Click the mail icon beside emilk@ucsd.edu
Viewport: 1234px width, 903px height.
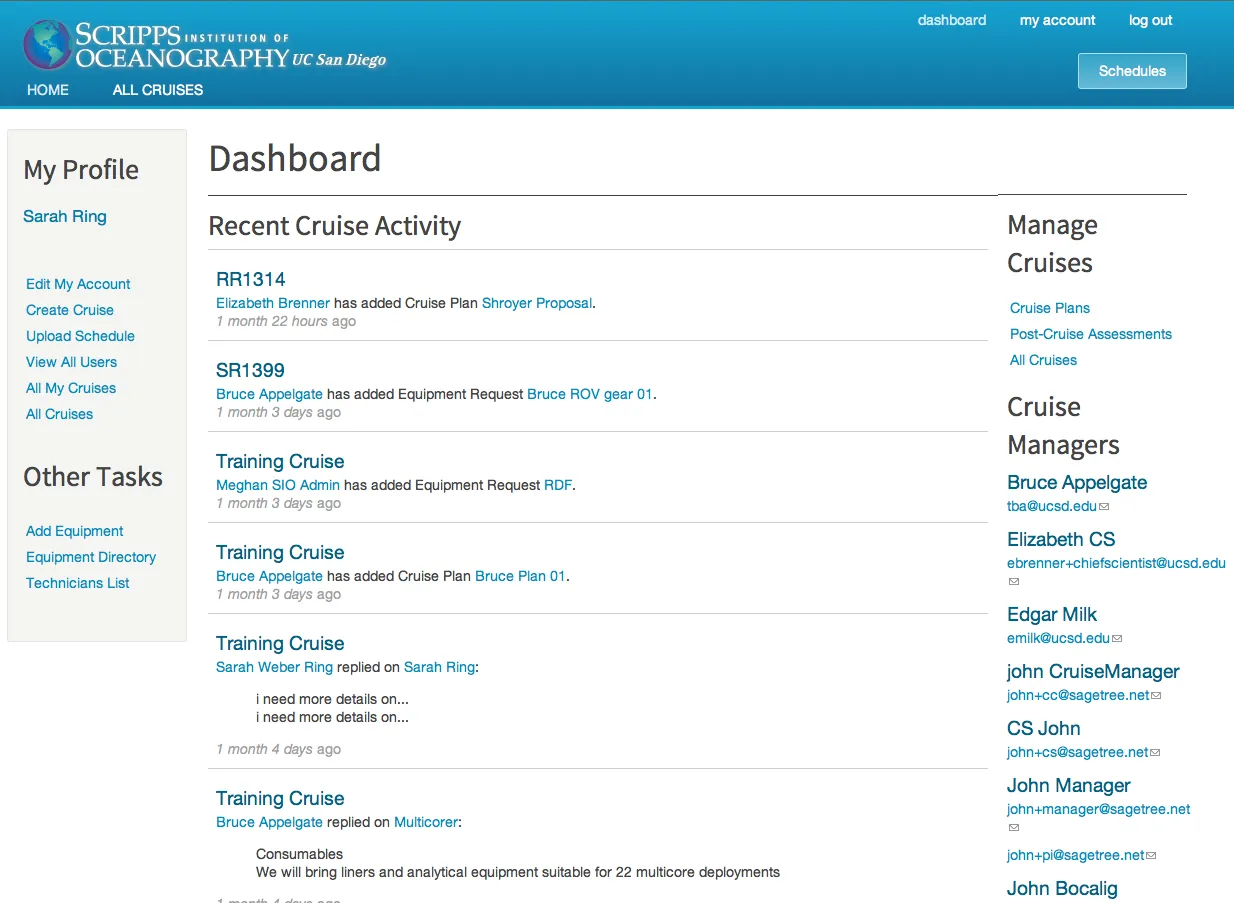tap(1117, 639)
